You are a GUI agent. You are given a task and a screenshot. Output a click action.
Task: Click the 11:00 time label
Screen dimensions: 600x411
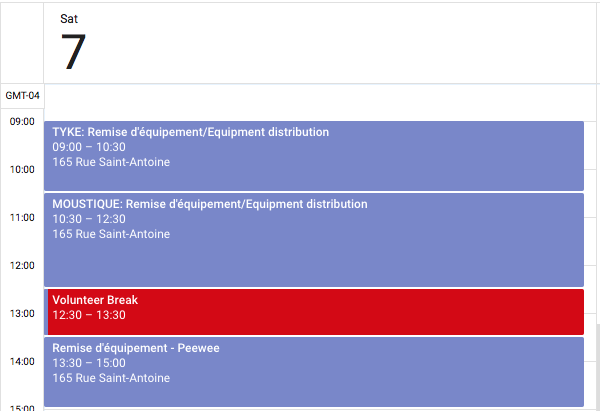point(22,217)
